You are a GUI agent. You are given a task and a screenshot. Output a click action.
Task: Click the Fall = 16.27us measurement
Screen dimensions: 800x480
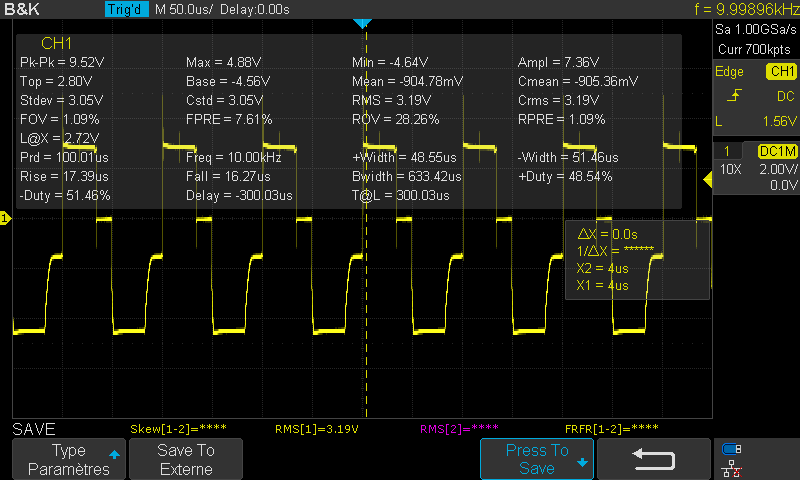click(x=228, y=176)
